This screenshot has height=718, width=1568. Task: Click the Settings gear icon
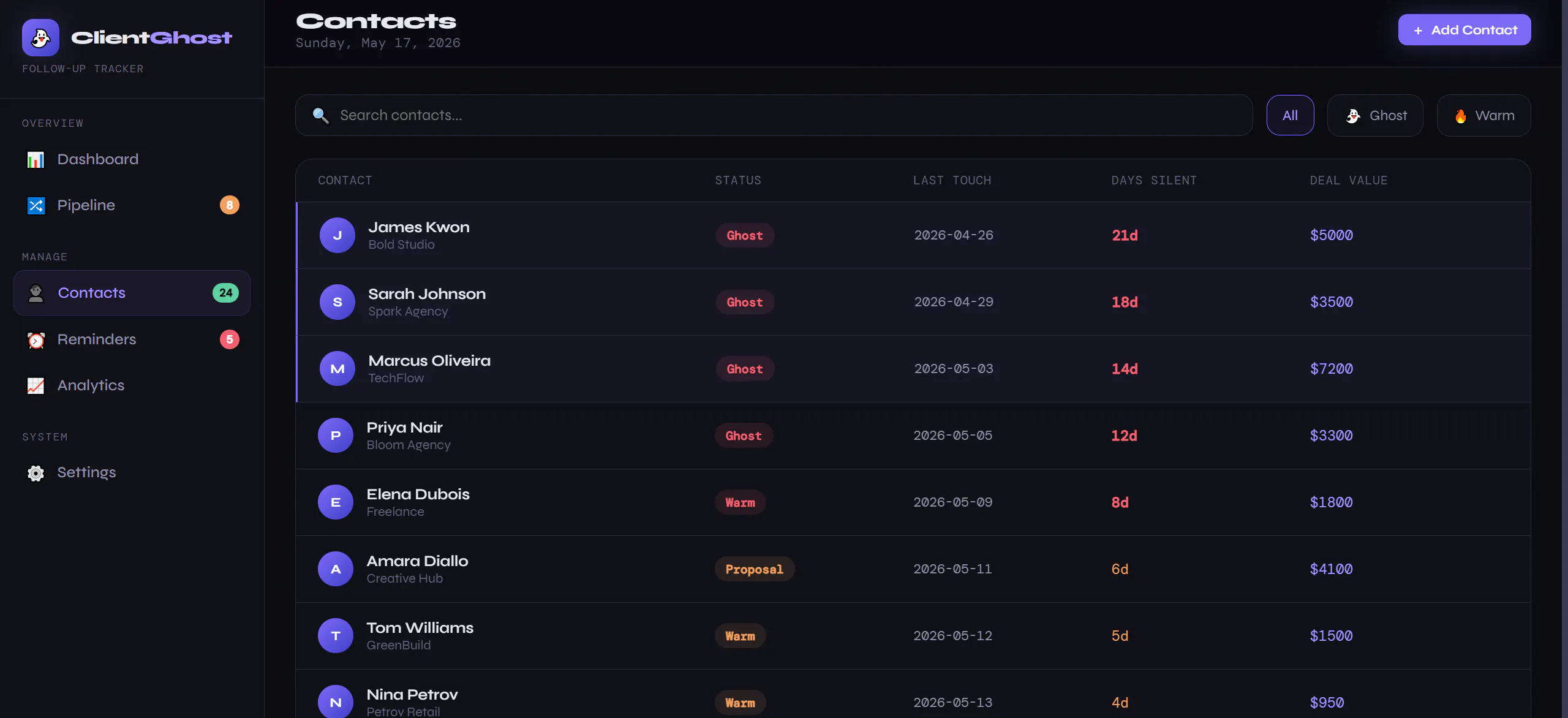pos(36,473)
